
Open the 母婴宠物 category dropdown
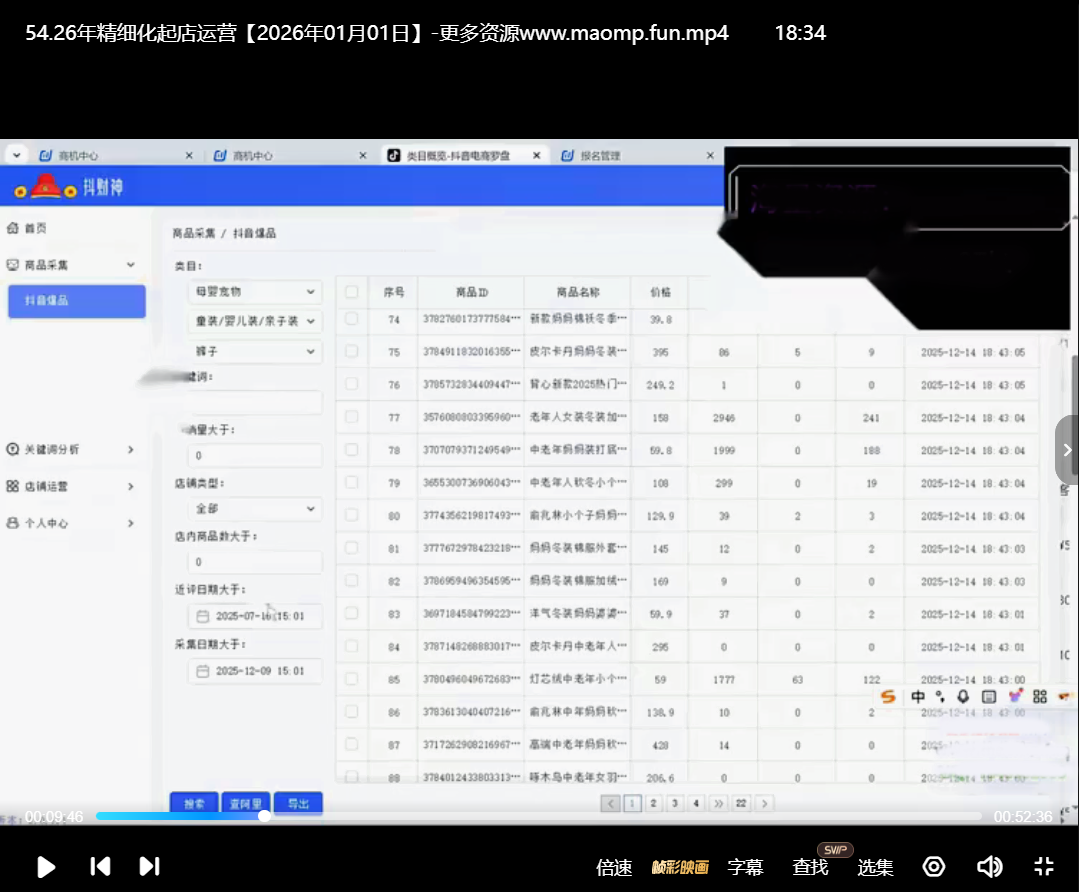[x=254, y=292]
